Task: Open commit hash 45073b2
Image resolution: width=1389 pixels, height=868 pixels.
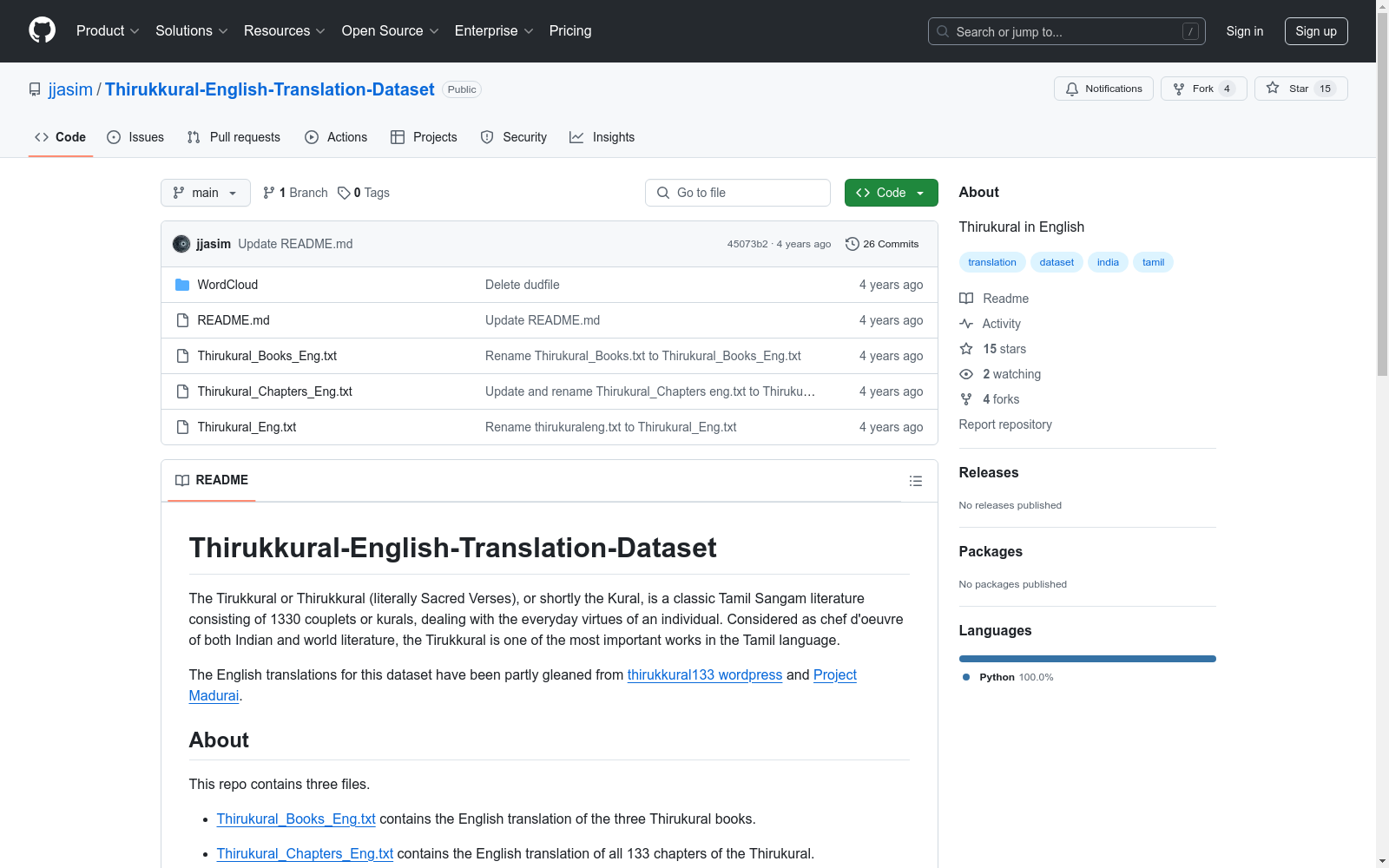Action: tap(747, 244)
